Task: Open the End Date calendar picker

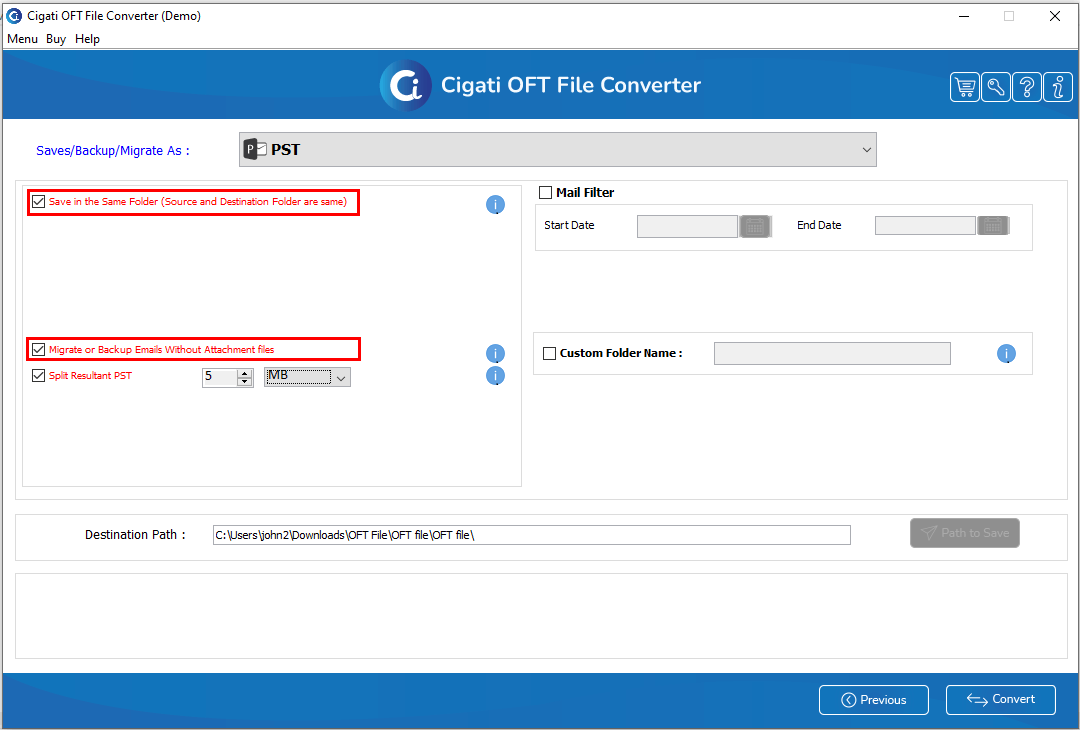Action: tap(993, 226)
